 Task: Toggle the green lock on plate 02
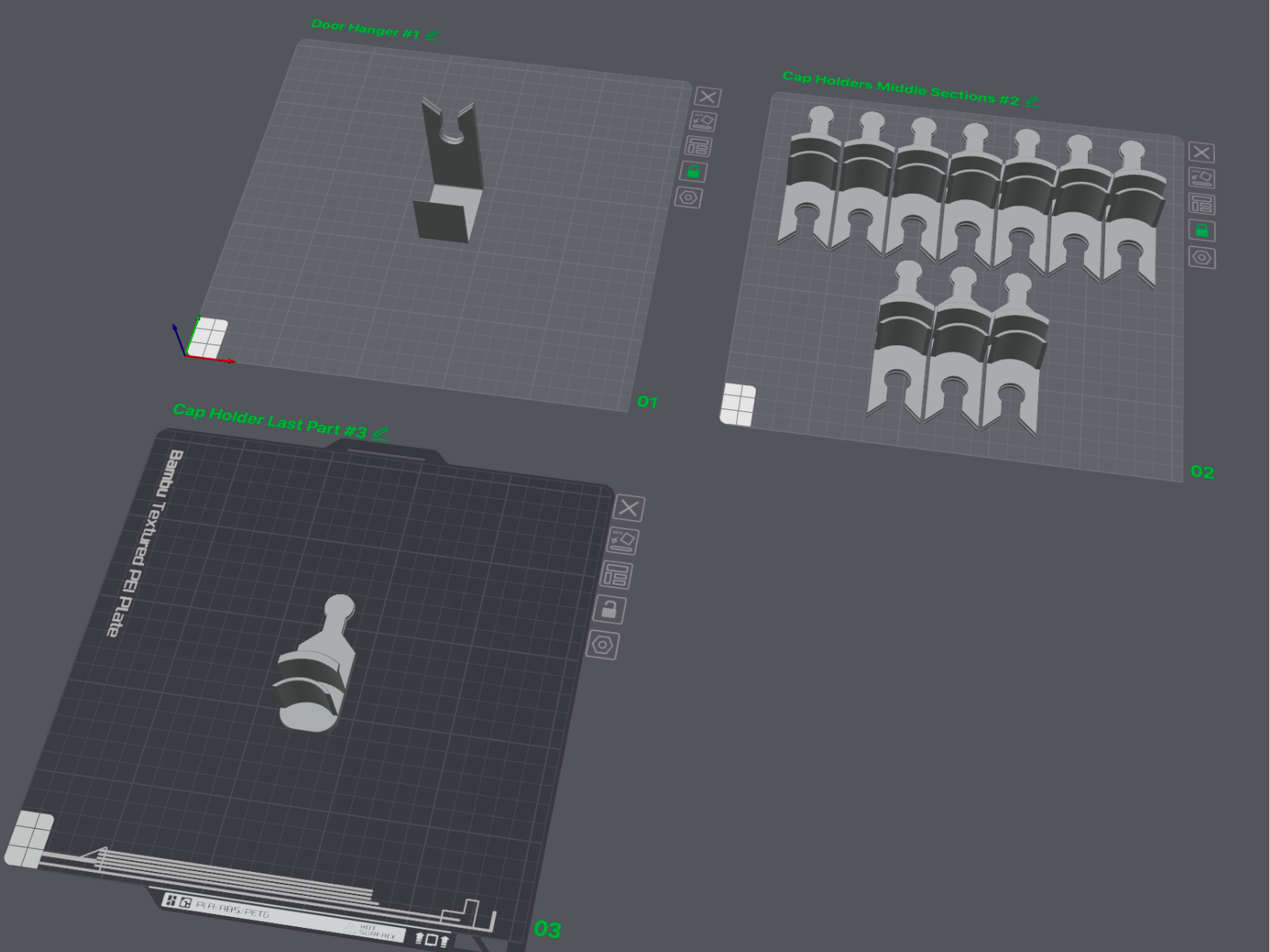(1202, 230)
